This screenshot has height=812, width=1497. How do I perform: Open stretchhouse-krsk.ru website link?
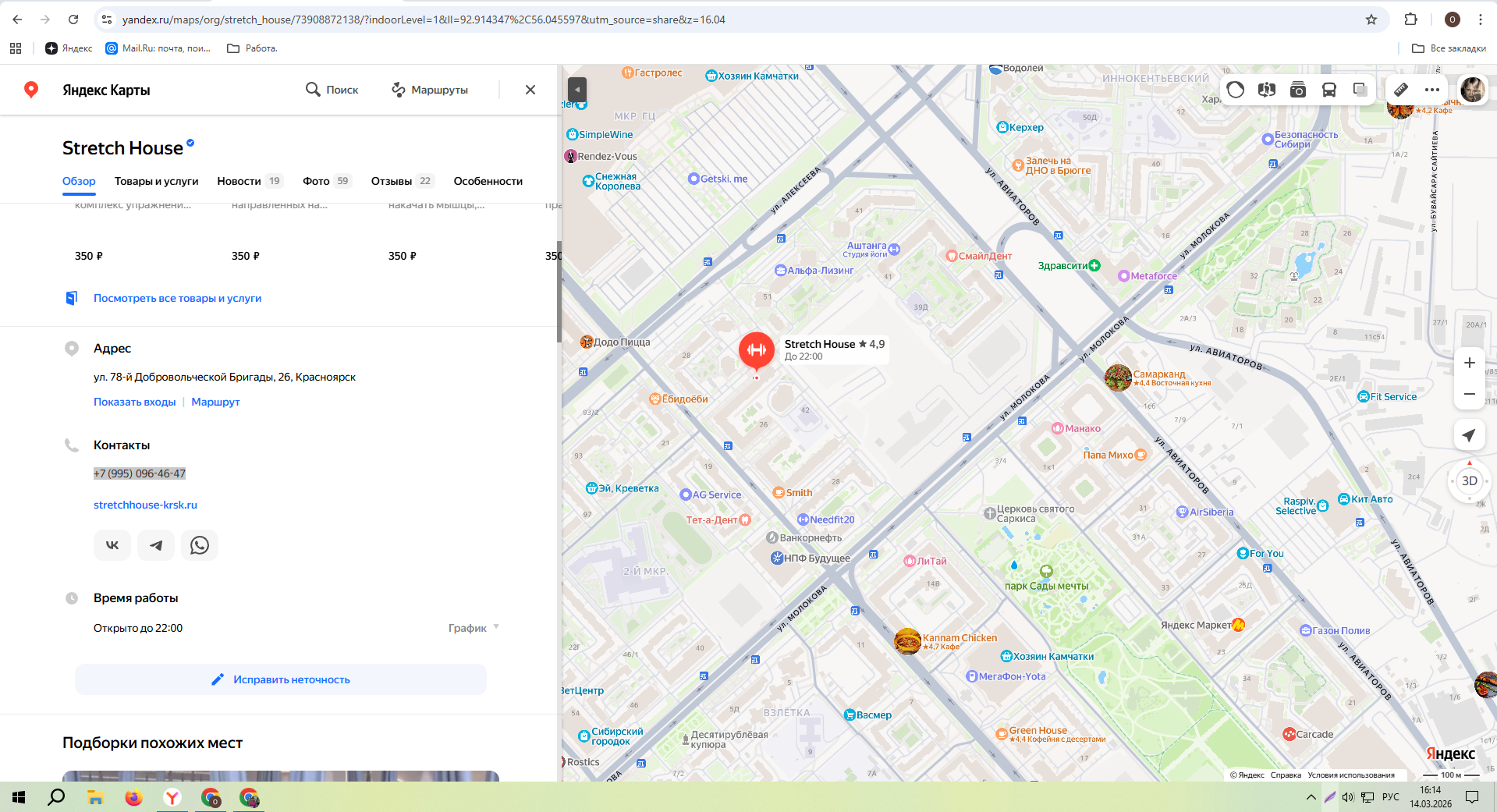pyautogui.click(x=145, y=505)
